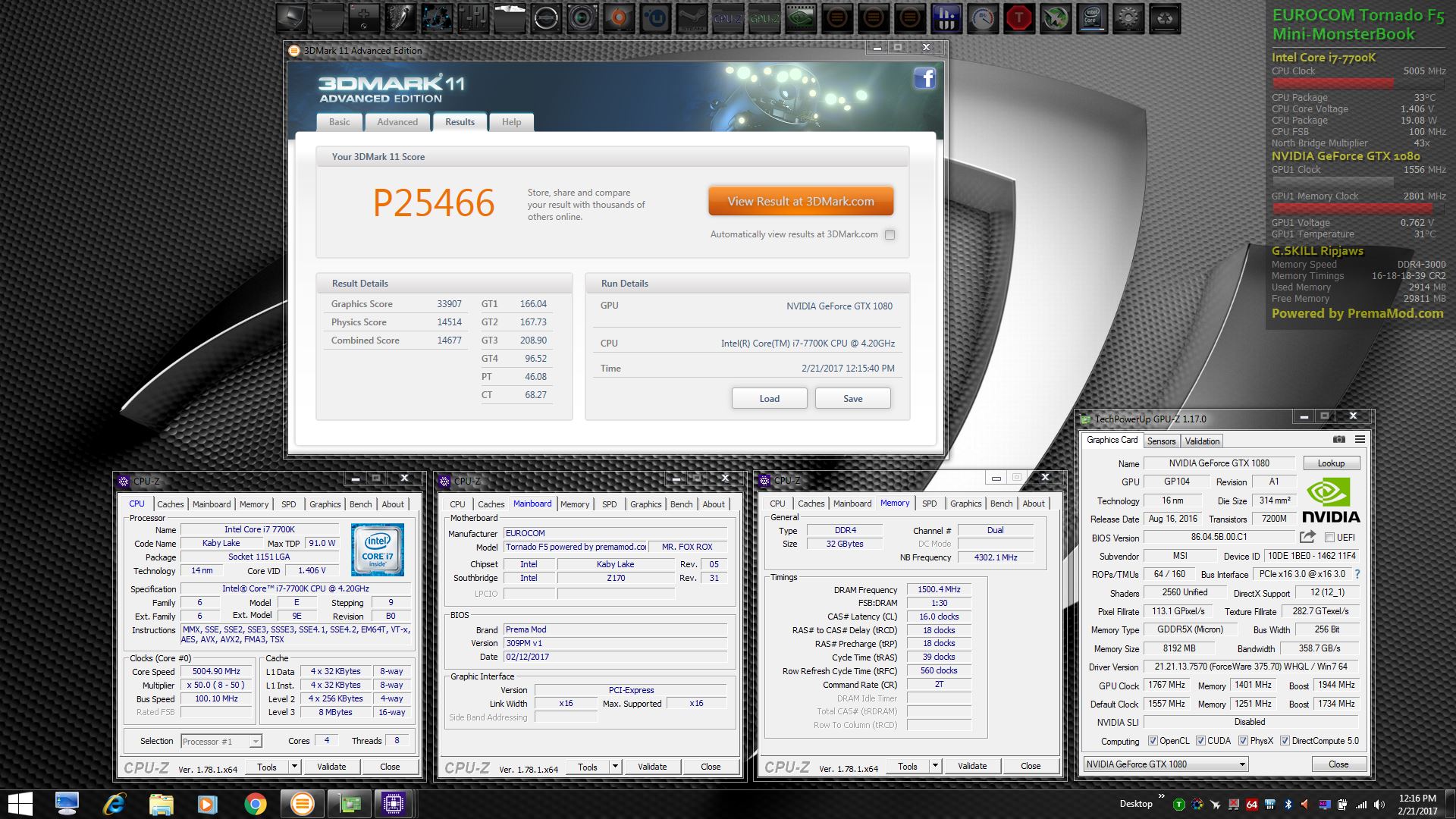The width and height of the screenshot is (1456, 819).
Task: Open Google Chrome from the taskbar
Action: tap(255, 805)
